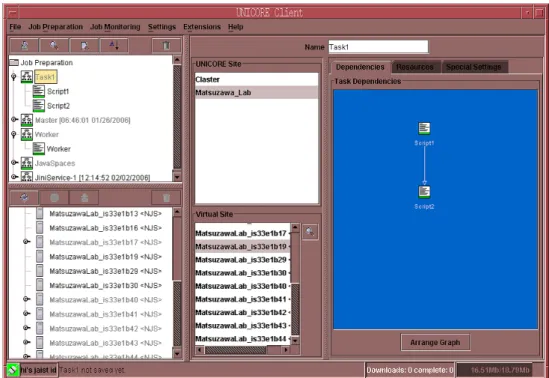This screenshot has height=378, width=549.
Task: Select MatsuzawaLab_is33e1b30 NJS in monitoring tree
Action: (105, 285)
